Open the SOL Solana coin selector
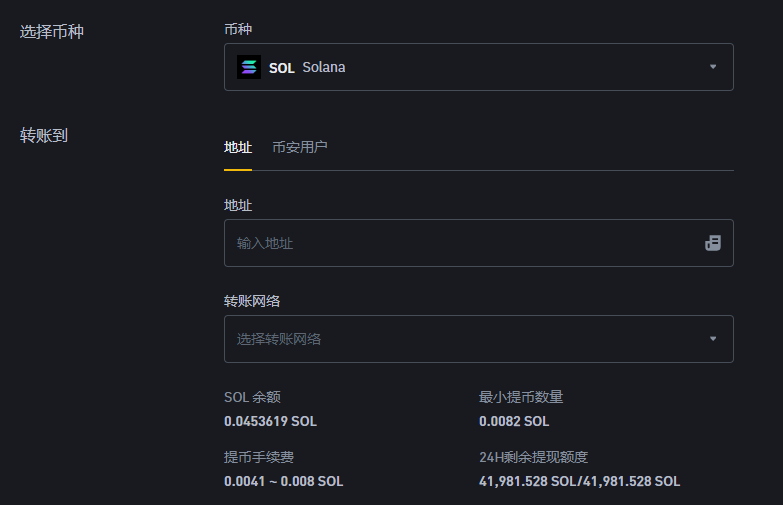The width and height of the screenshot is (783, 505). pos(478,67)
